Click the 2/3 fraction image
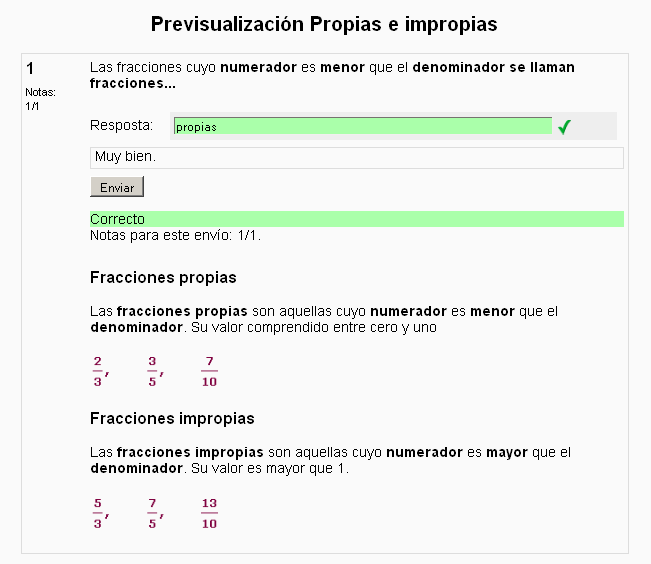Screen dimensions: 651x564 (x=98, y=370)
